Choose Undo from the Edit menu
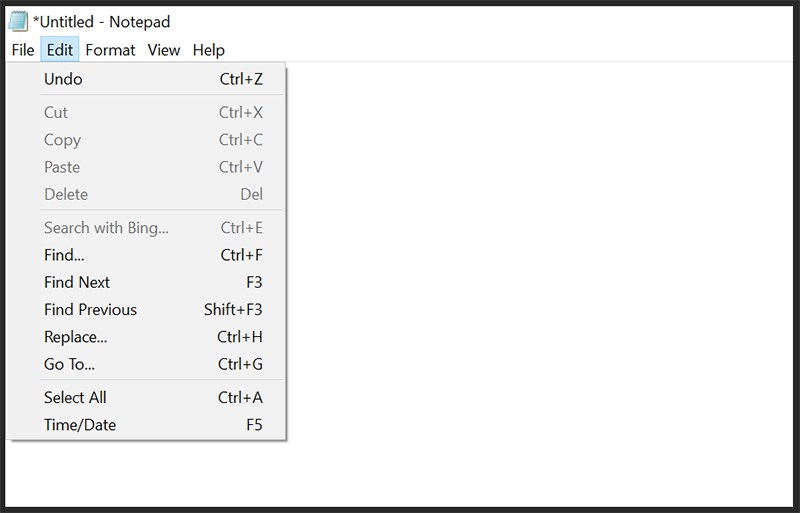 [x=63, y=79]
